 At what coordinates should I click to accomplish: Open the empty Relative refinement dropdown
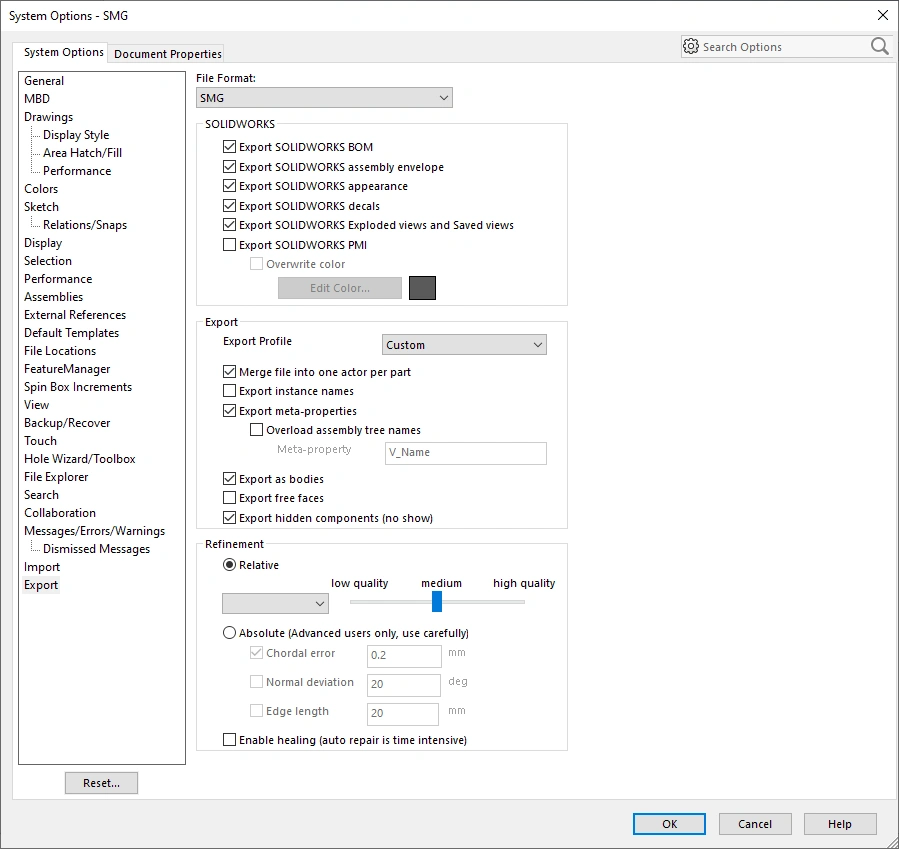click(x=275, y=604)
